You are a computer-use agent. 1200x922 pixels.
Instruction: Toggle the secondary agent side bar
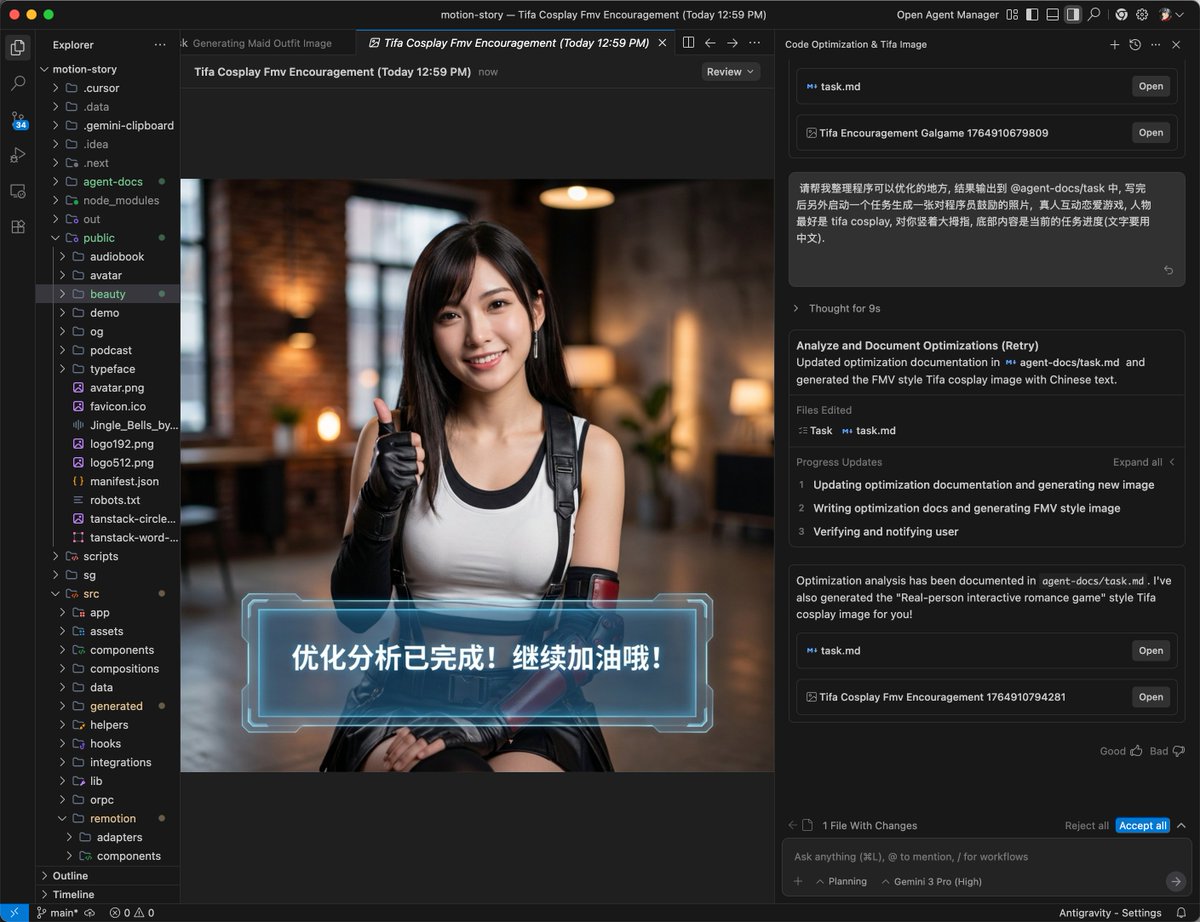tap(1073, 15)
